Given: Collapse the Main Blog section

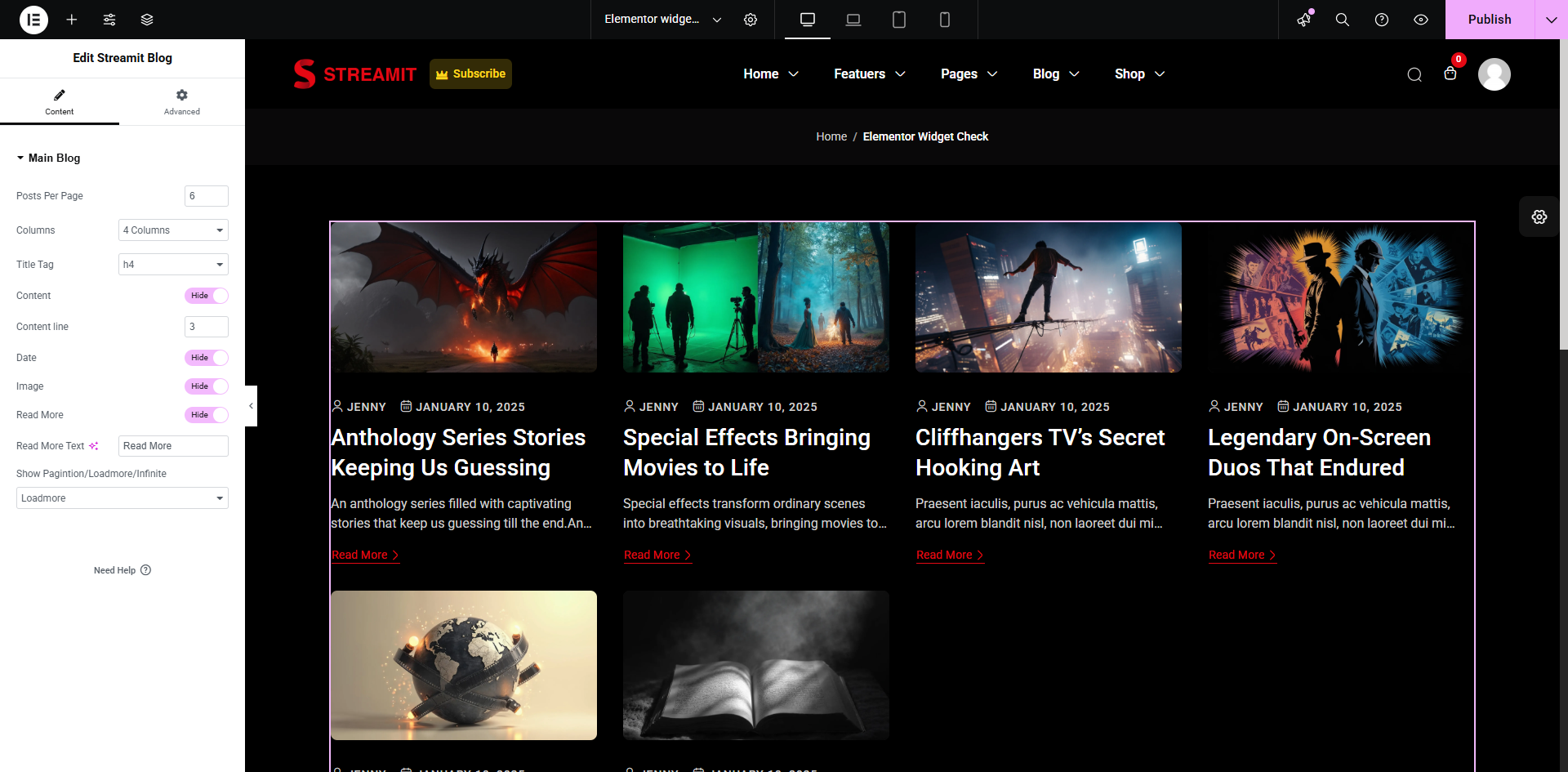Looking at the screenshot, I should click(x=48, y=158).
